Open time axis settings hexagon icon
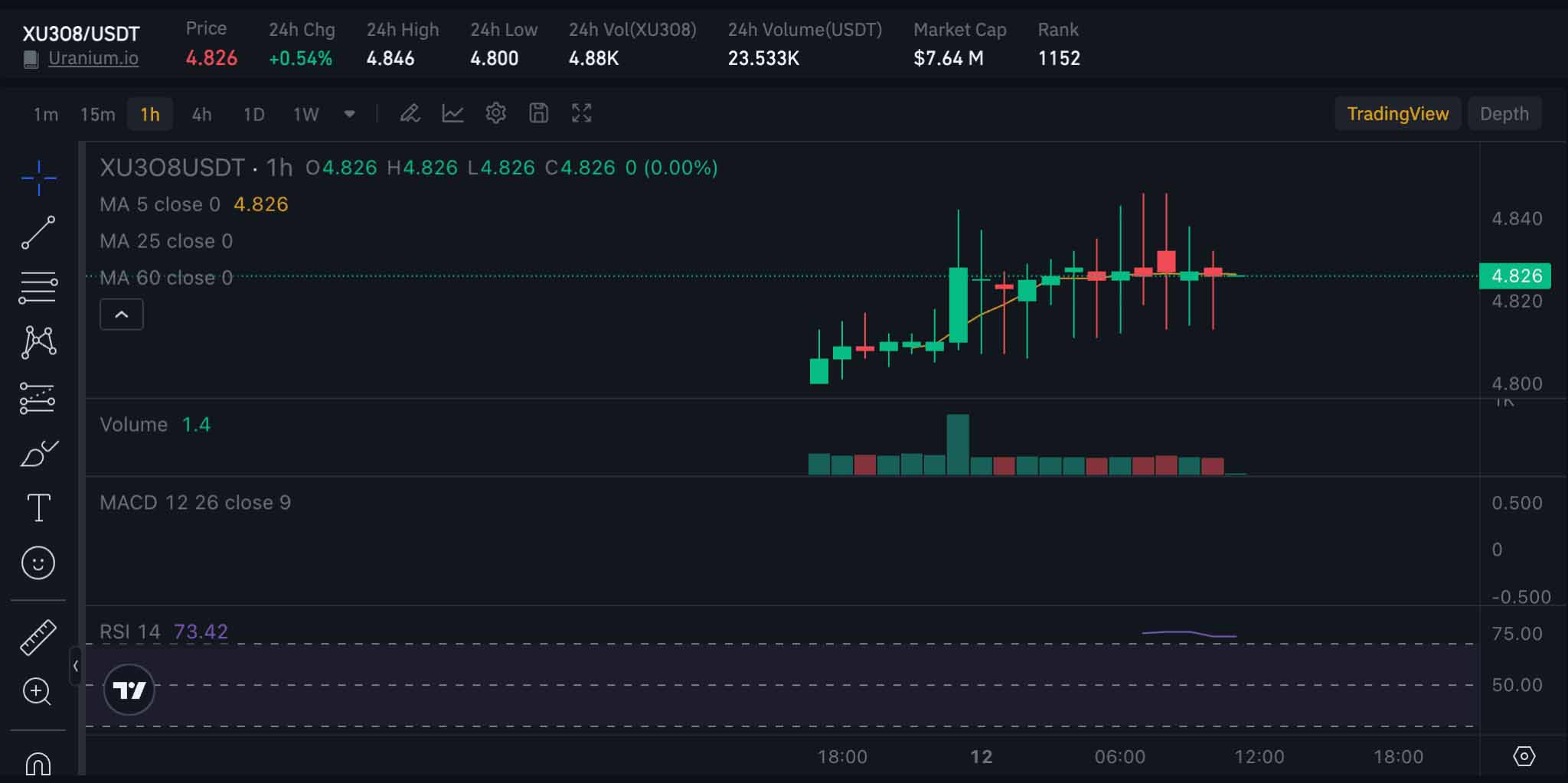This screenshot has width=1568, height=783. tap(1524, 756)
